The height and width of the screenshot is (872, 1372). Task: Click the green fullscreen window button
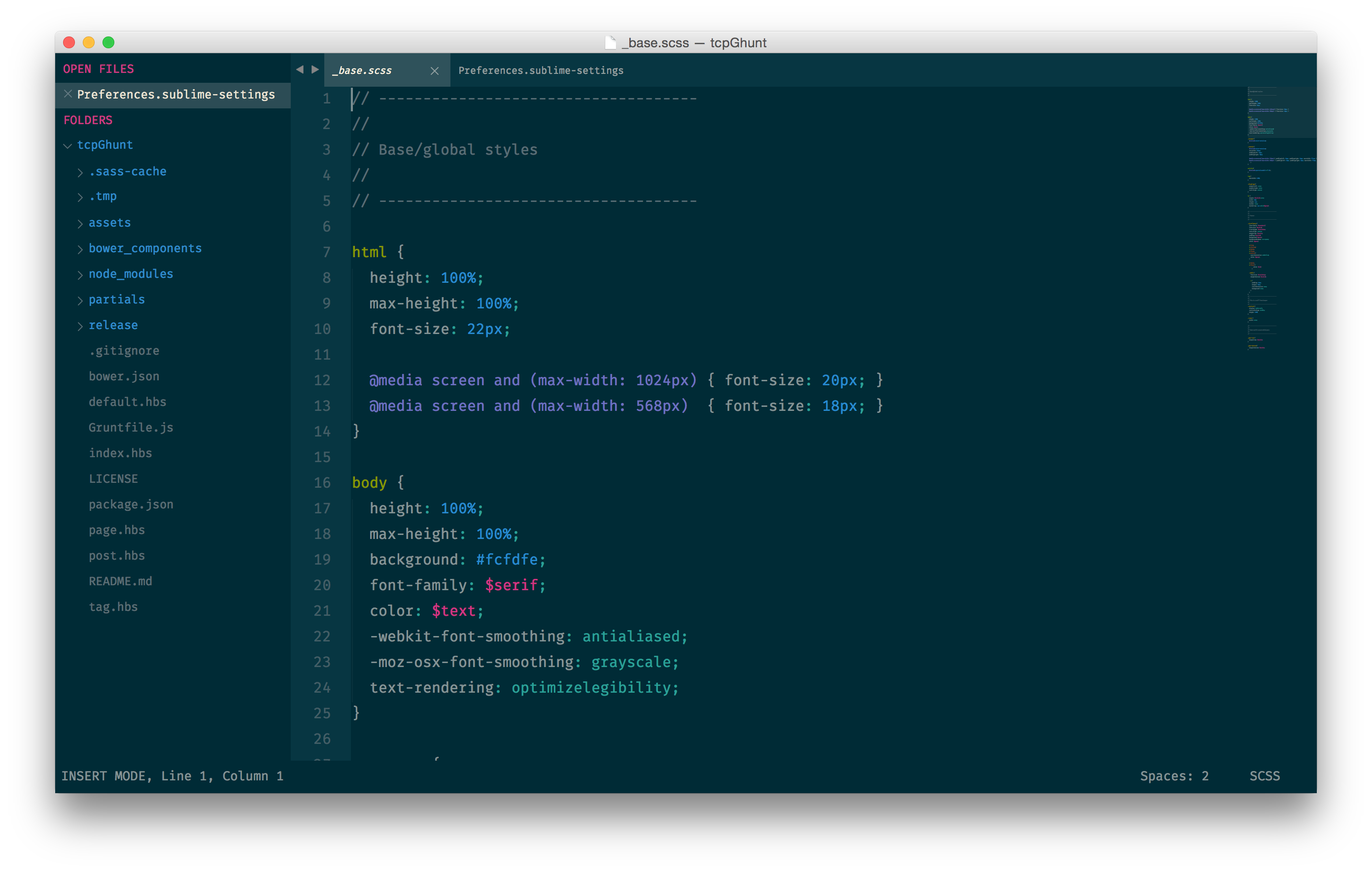tap(108, 43)
